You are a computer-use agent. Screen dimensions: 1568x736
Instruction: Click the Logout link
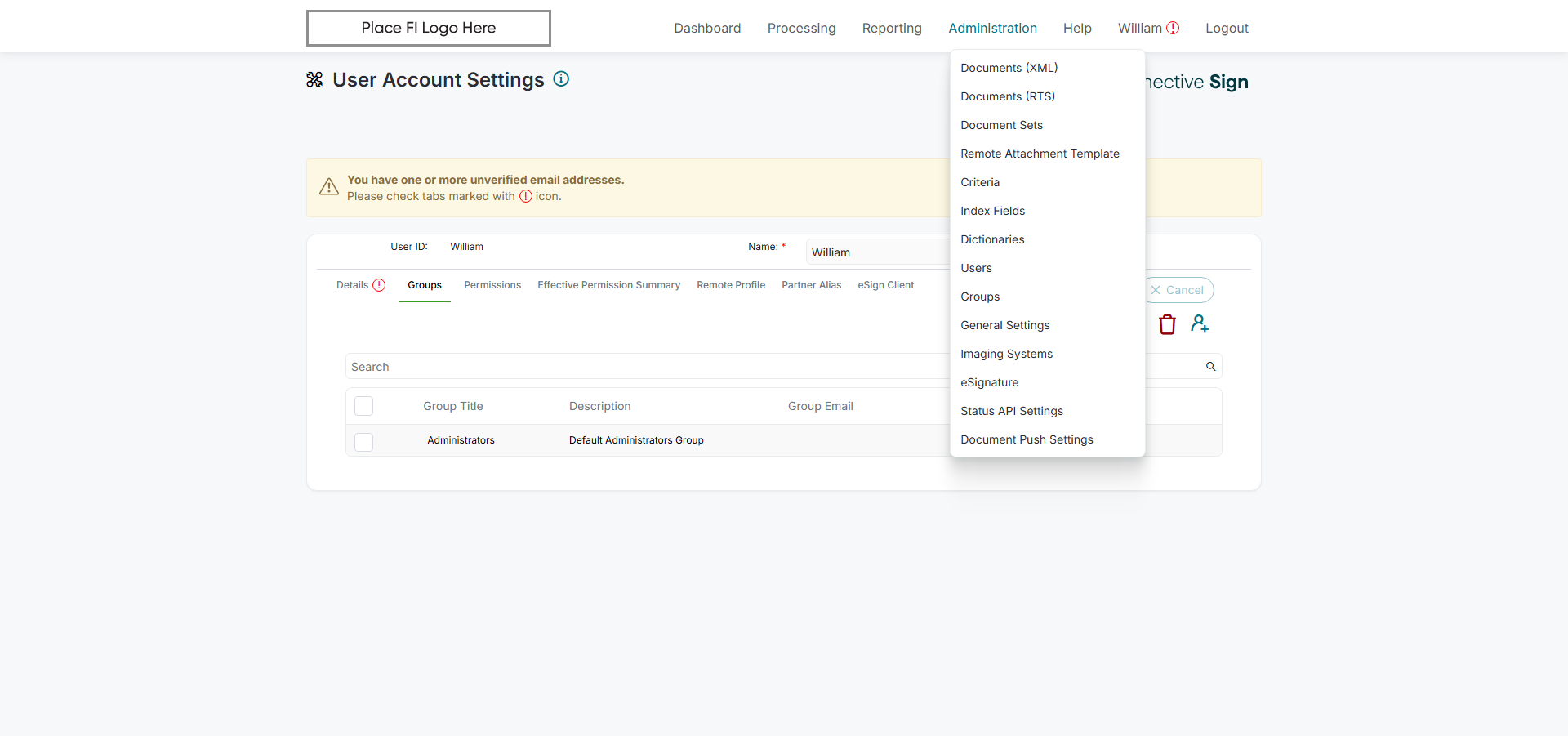(1227, 28)
